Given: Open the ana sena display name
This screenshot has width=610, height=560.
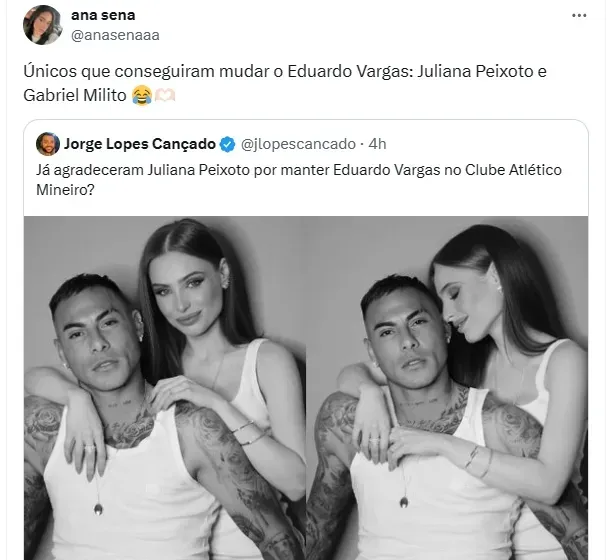Looking at the screenshot, I should [x=103, y=15].
